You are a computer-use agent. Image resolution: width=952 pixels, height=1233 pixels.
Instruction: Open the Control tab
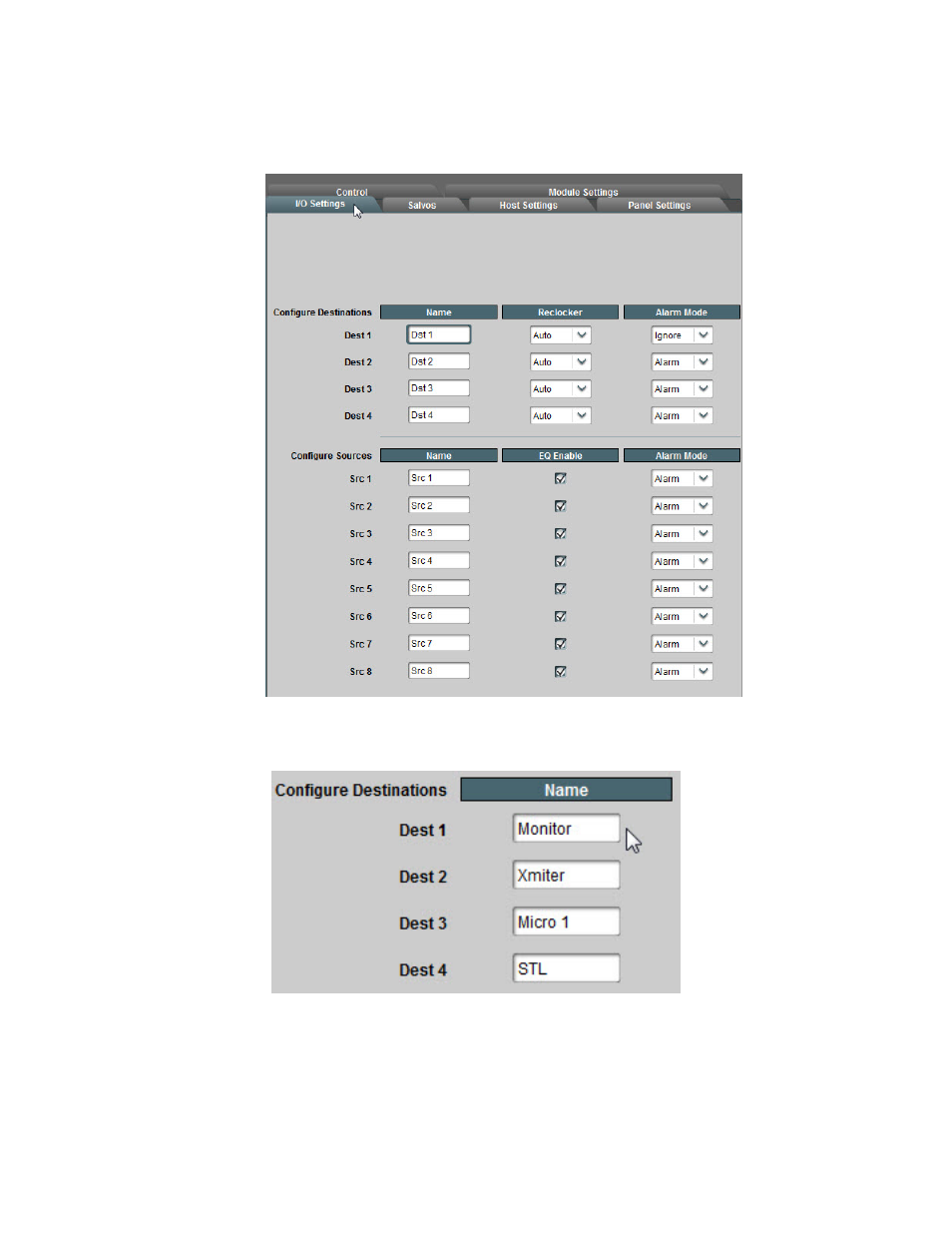(x=351, y=192)
